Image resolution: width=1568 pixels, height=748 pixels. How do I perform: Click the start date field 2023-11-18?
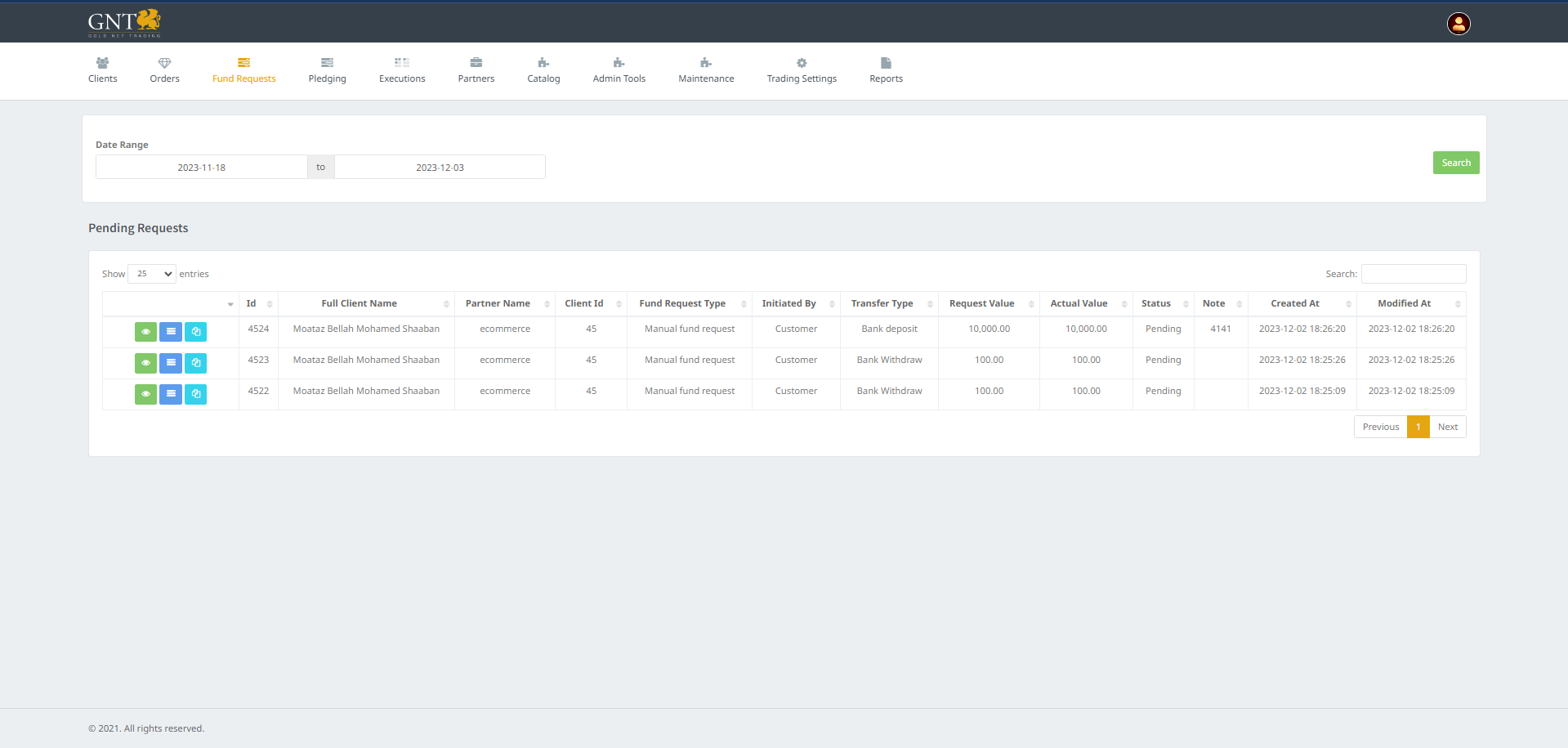point(202,168)
